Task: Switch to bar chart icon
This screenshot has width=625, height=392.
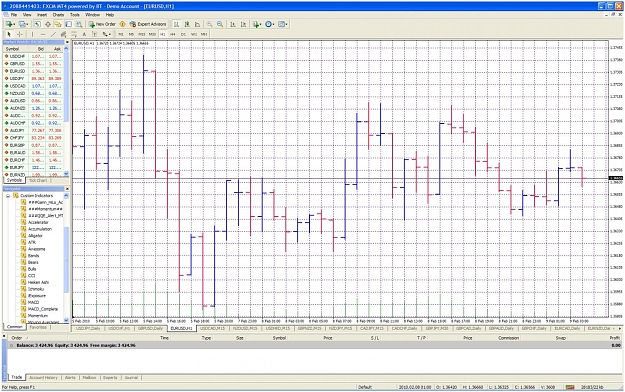Action: coord(176,24)
